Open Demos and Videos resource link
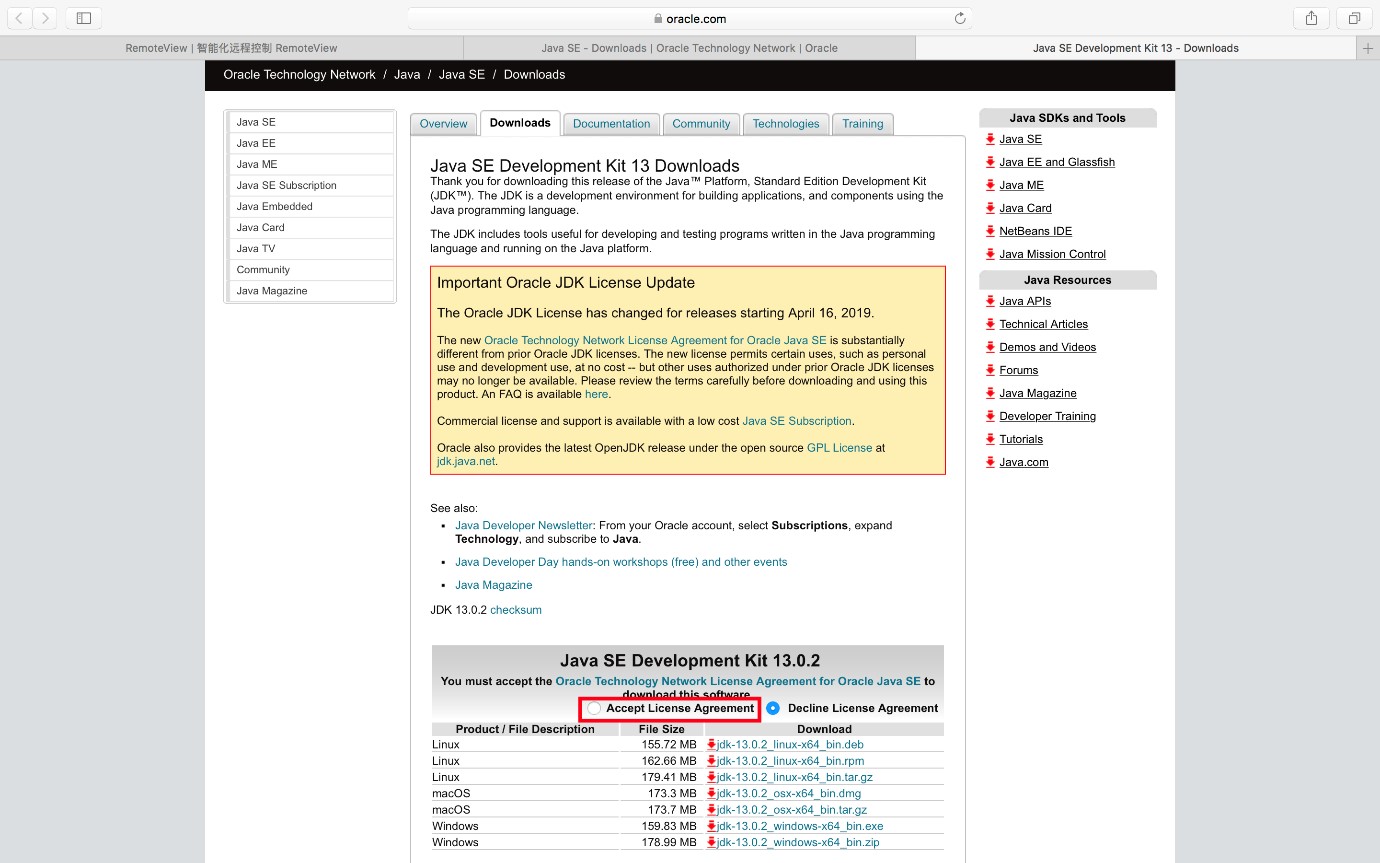The height and width of the screenshot is (863, 1380). pos(1047,347)
